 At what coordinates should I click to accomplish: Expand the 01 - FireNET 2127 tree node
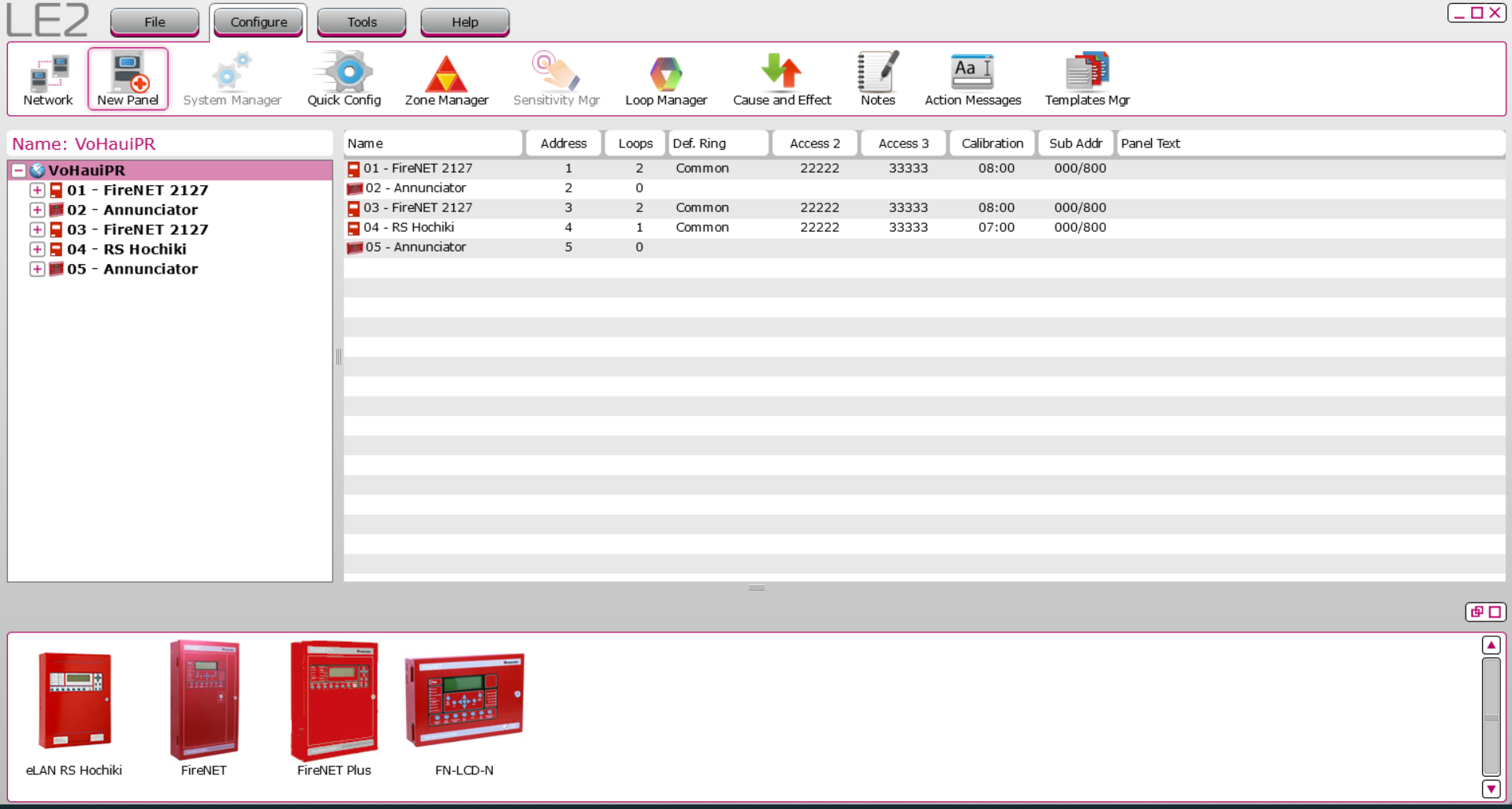[36, 189]
